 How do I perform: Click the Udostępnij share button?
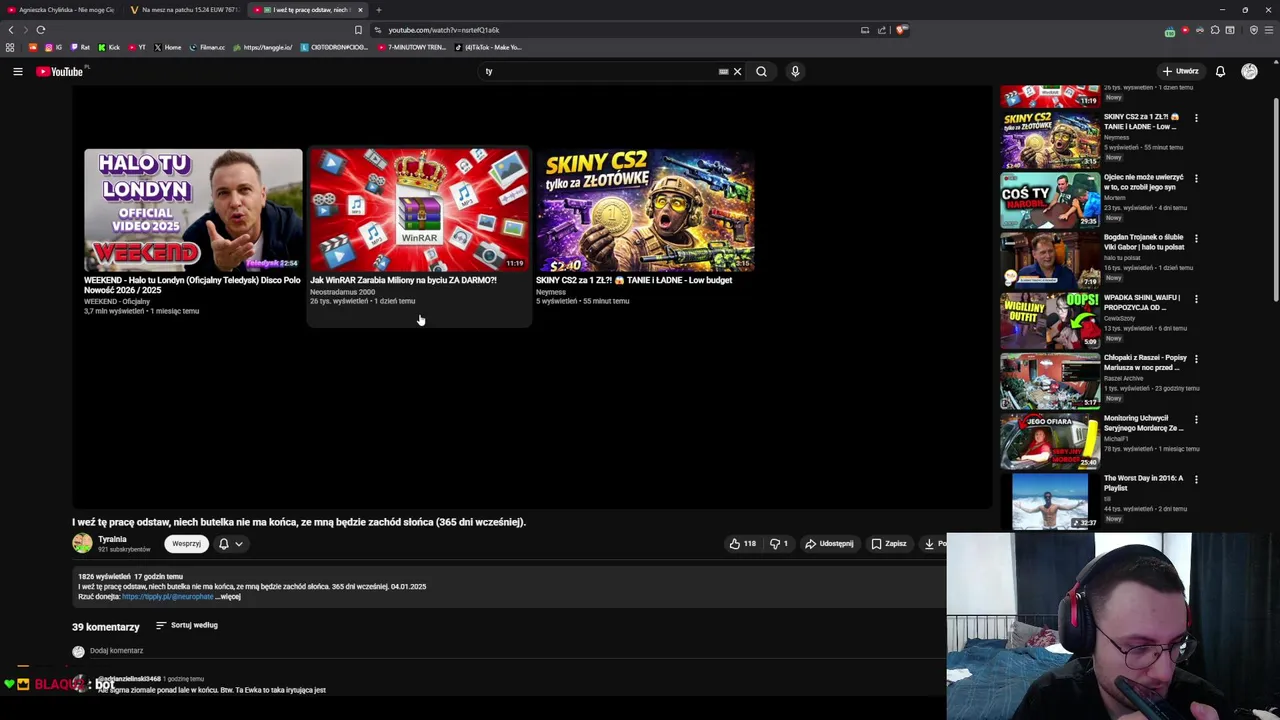tap(829, 544)
